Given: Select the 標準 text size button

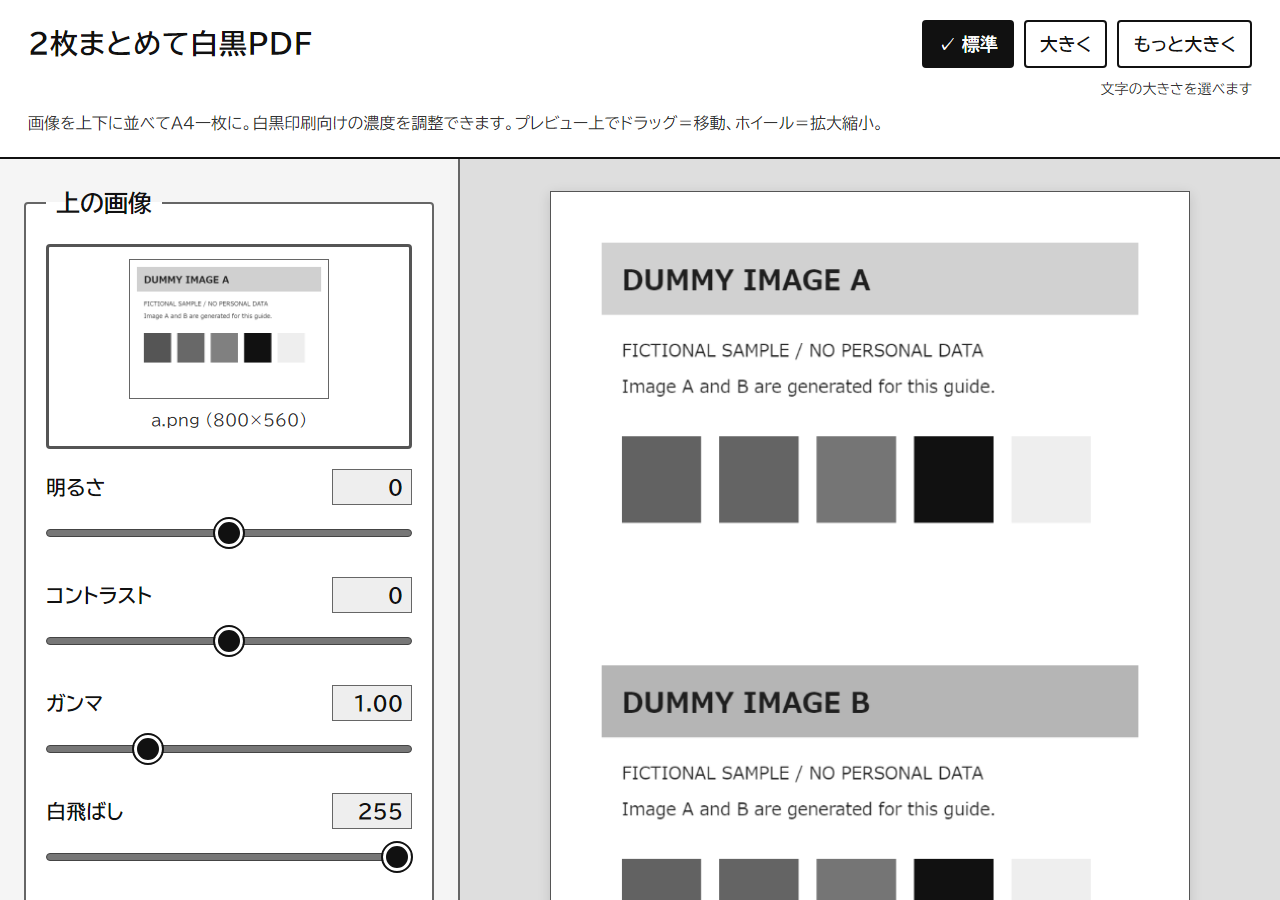Looking at the screenshot, I should (967, 44).
